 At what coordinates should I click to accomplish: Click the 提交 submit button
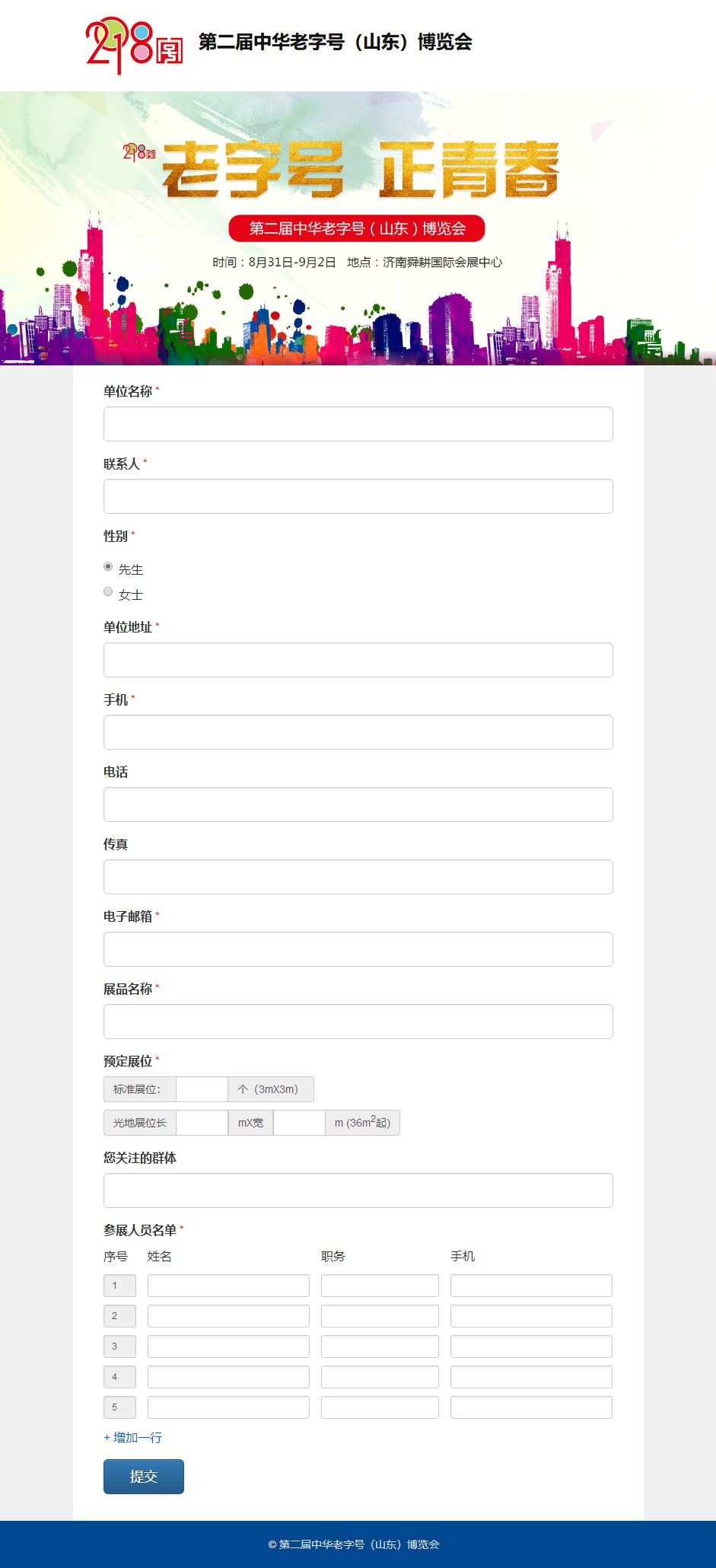tap(144, 1477)
